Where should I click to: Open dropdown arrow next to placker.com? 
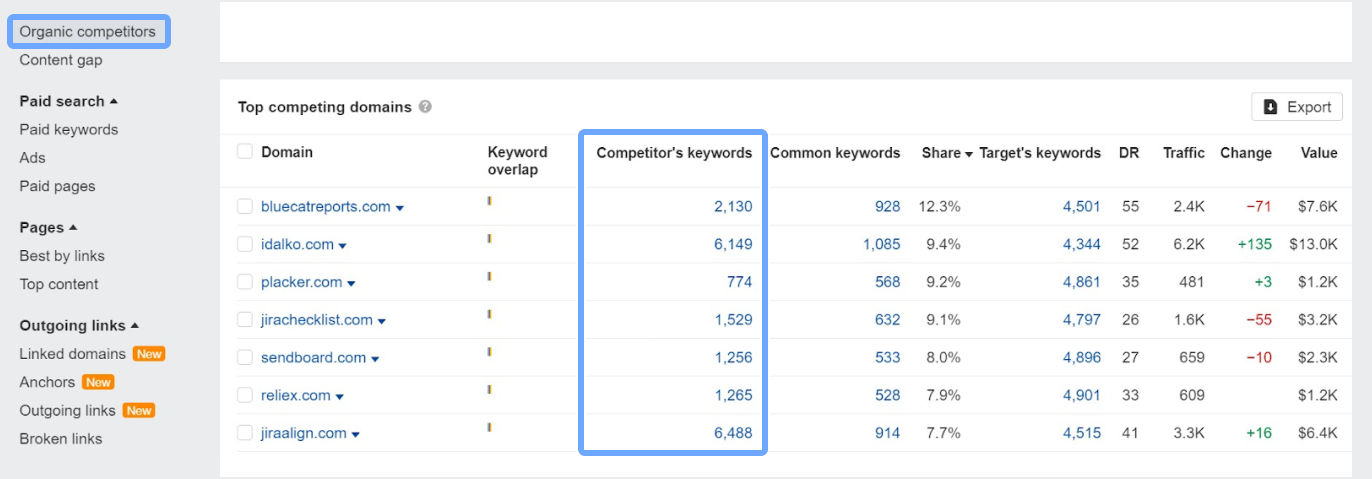tap(351, 284)
